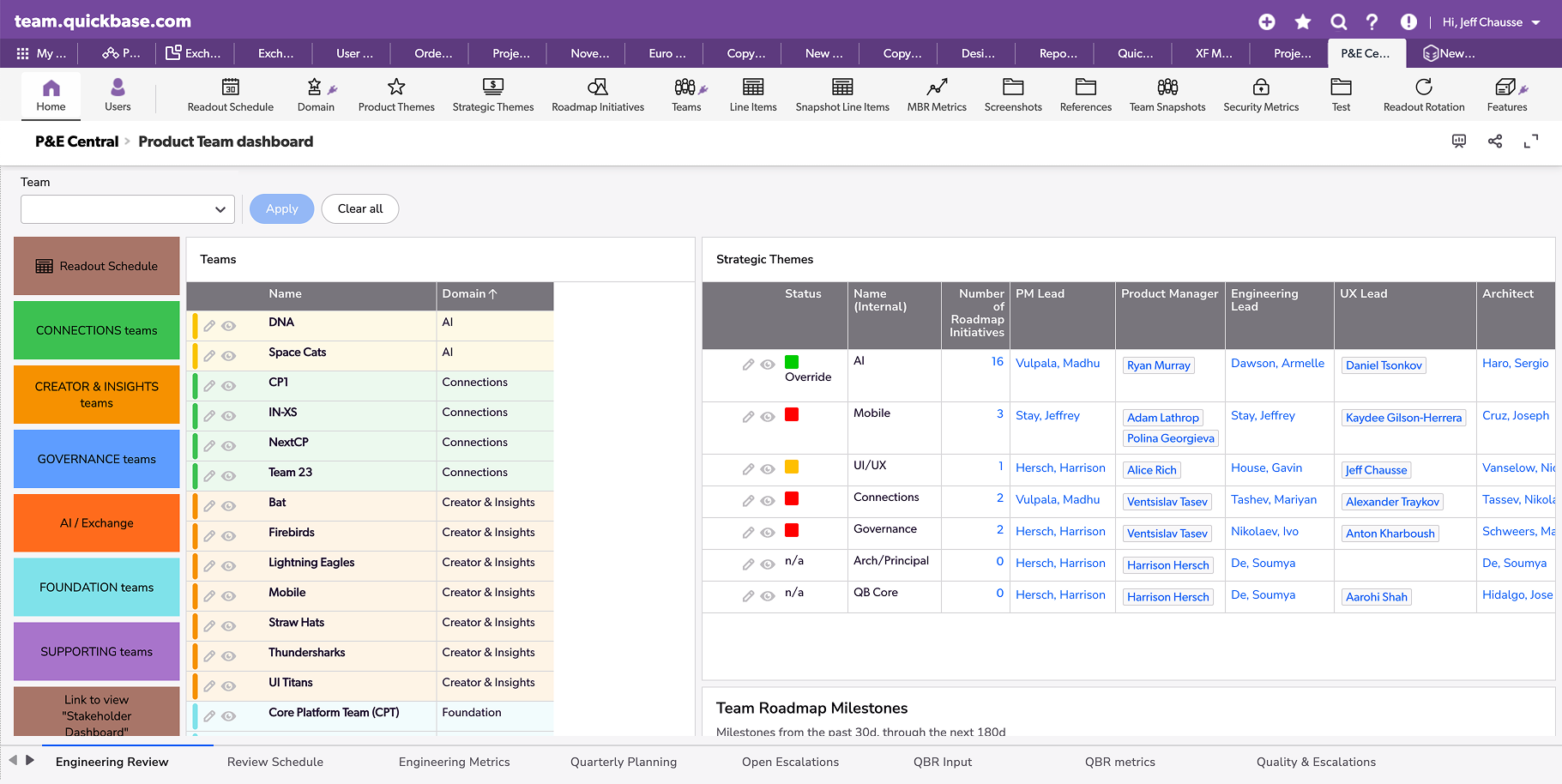
Task: Click the Strategic Themes toolbar icon
Action: 493,87
